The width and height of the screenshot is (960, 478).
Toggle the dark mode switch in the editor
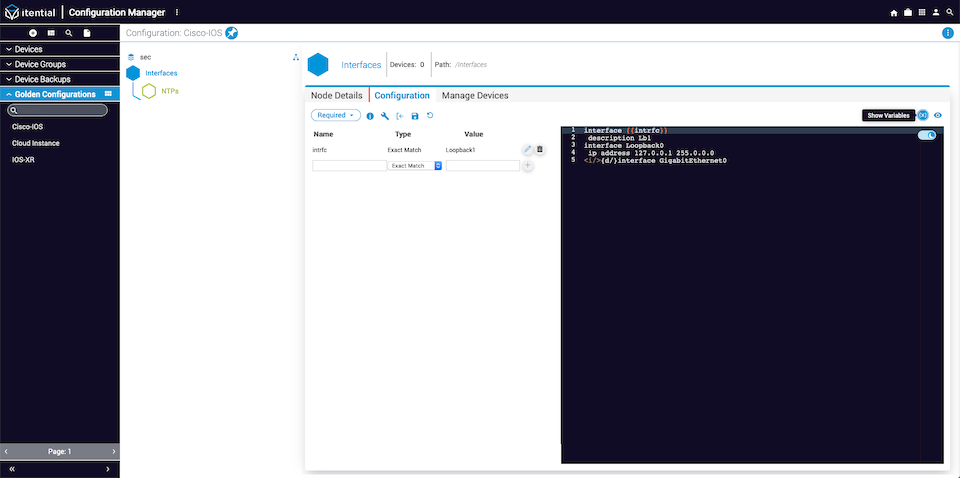pos(927,136)
